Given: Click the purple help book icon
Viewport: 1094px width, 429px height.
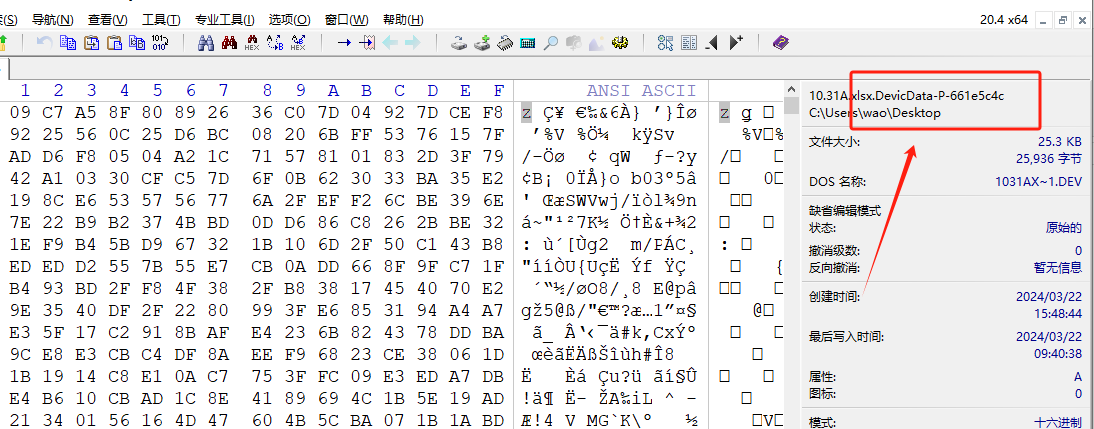Looking at the screenshot, I should 780,42.
